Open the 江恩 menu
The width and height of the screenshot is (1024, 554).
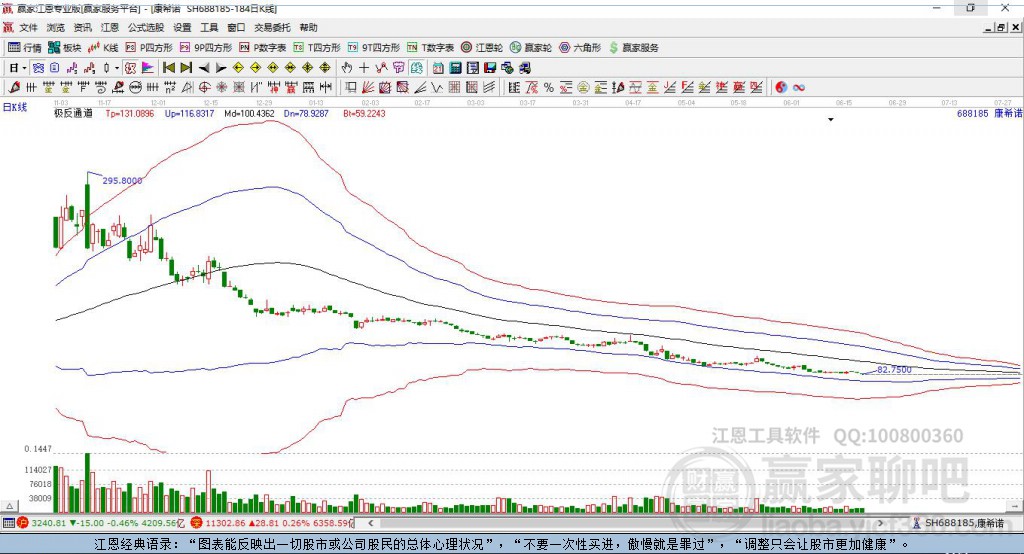[110, 27]
